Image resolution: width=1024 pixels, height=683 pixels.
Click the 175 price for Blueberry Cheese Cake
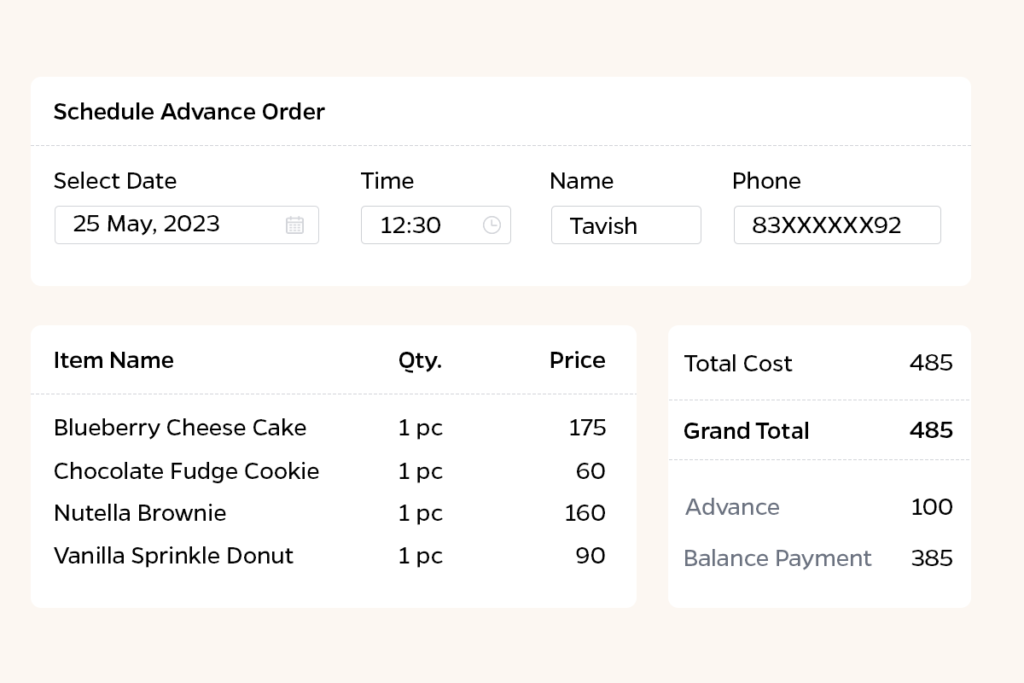coord(587,428)
